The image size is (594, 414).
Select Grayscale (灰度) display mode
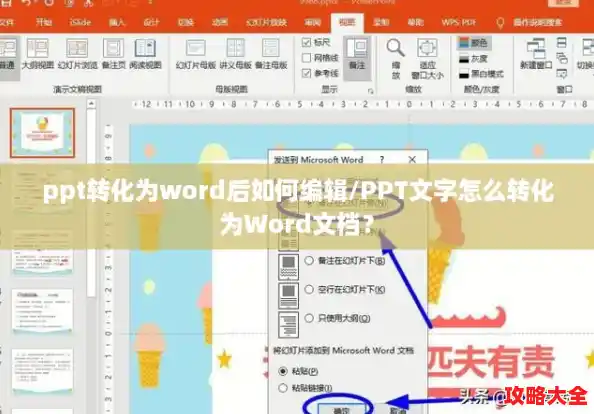pos(473,59)
